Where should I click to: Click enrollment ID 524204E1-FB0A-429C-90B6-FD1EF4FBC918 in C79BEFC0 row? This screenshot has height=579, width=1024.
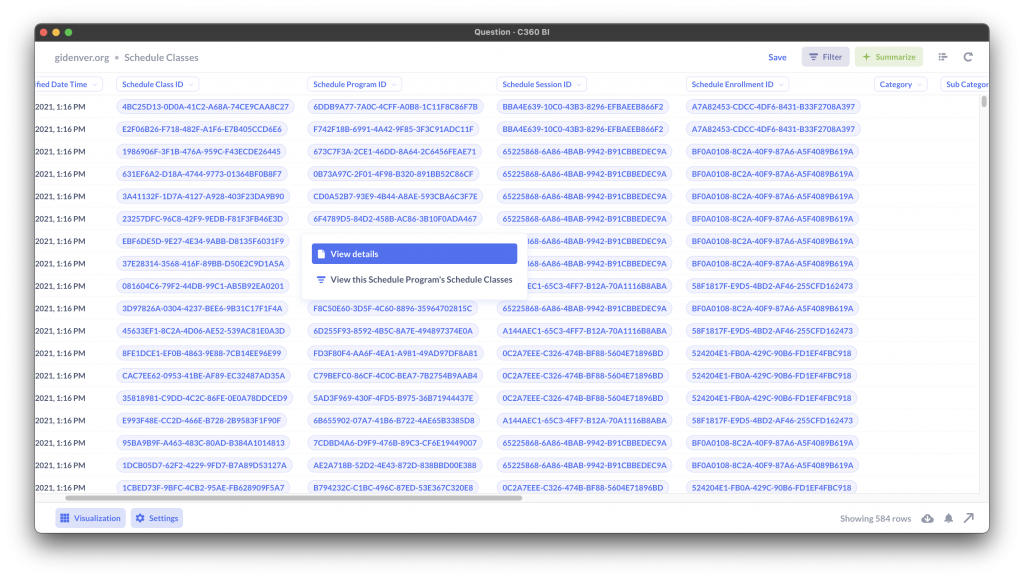tap(771, 375)
